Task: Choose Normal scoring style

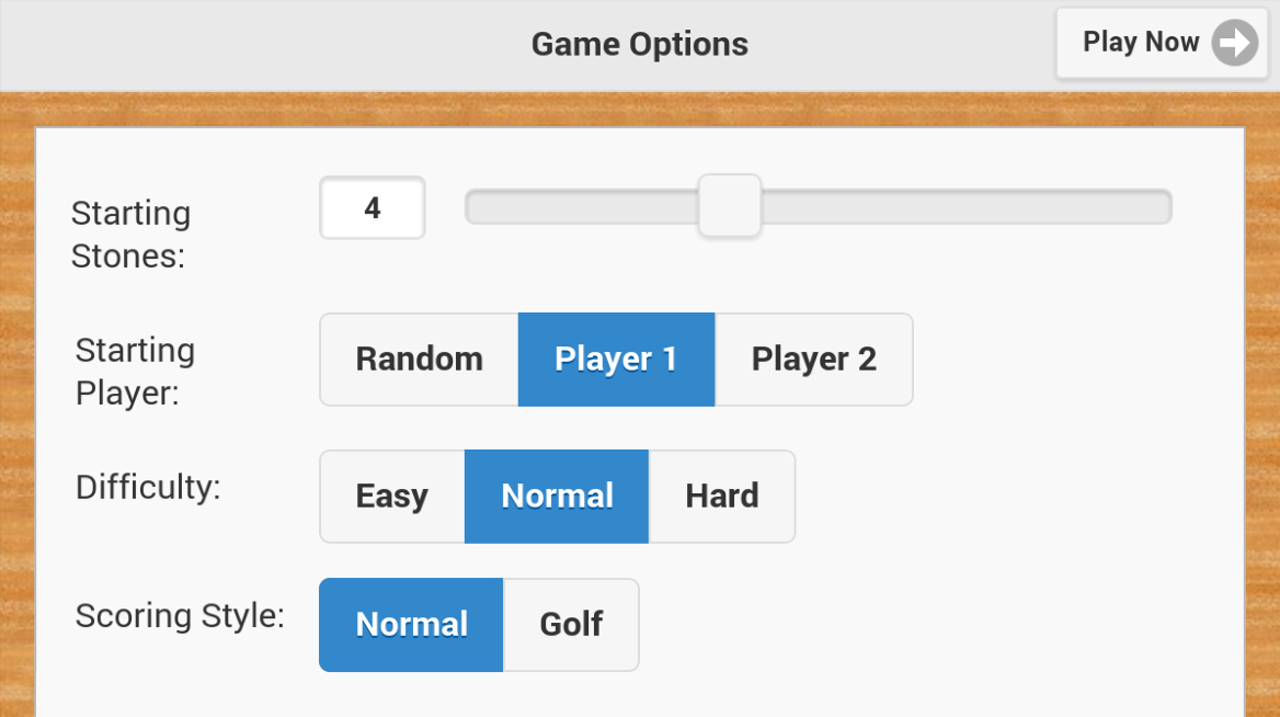Action: coord(411,625)
